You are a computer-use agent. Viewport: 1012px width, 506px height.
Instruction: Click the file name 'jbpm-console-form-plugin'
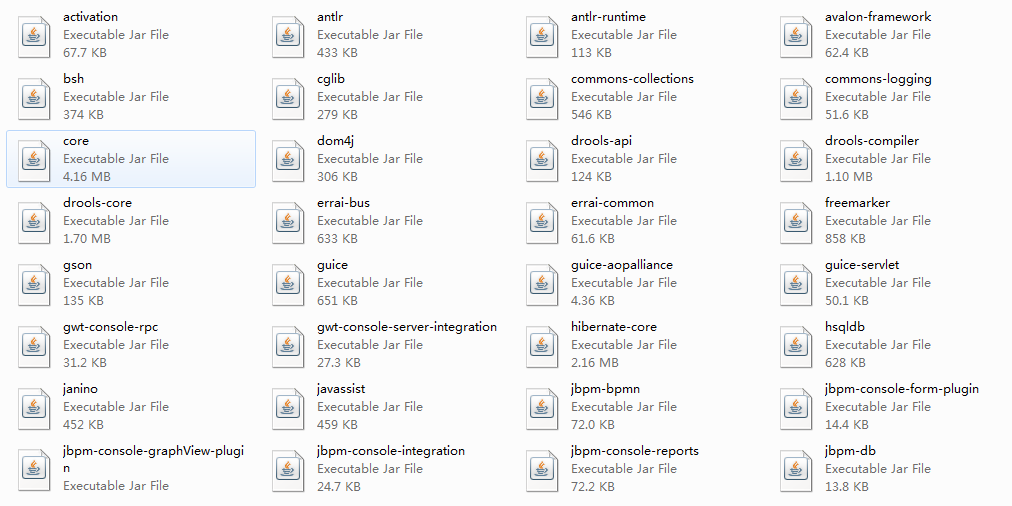[902, 389]
